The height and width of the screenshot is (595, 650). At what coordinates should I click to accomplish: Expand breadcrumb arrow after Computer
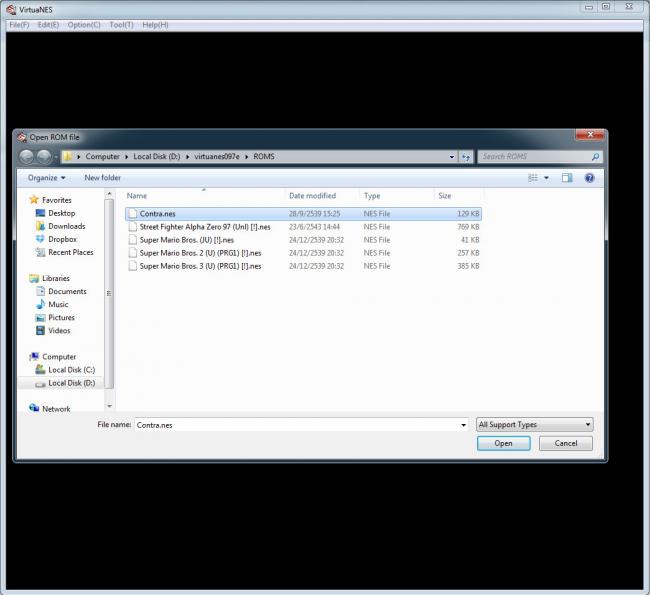[x=126, y=157]
